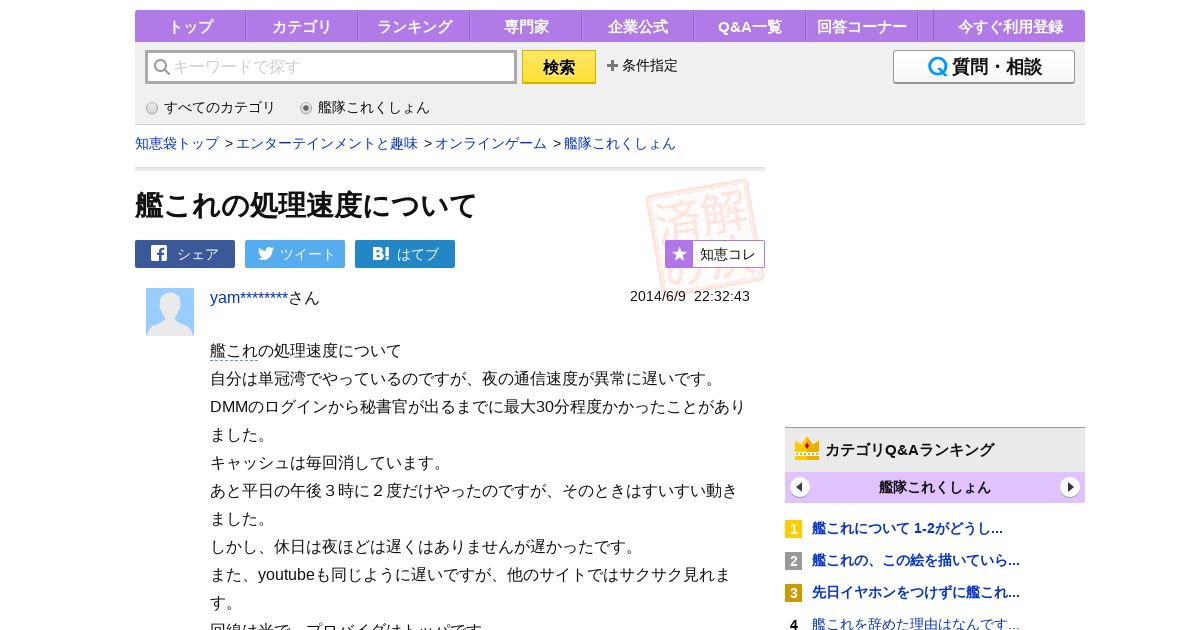The width and height of the screenshot is (1200, 630).
Task: Open the トップ tab
Action: pyautogui.click(x=190, y=27)
